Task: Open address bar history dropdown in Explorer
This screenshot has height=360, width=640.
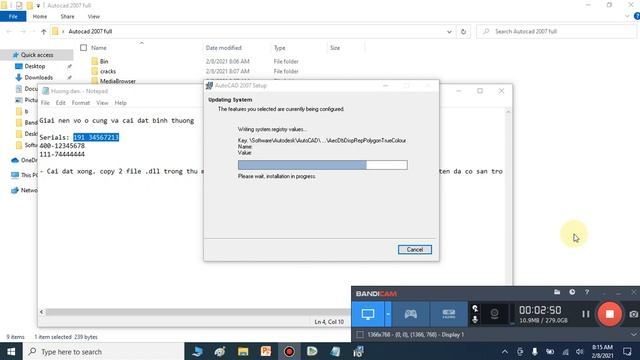Action: tap(449, 31)
